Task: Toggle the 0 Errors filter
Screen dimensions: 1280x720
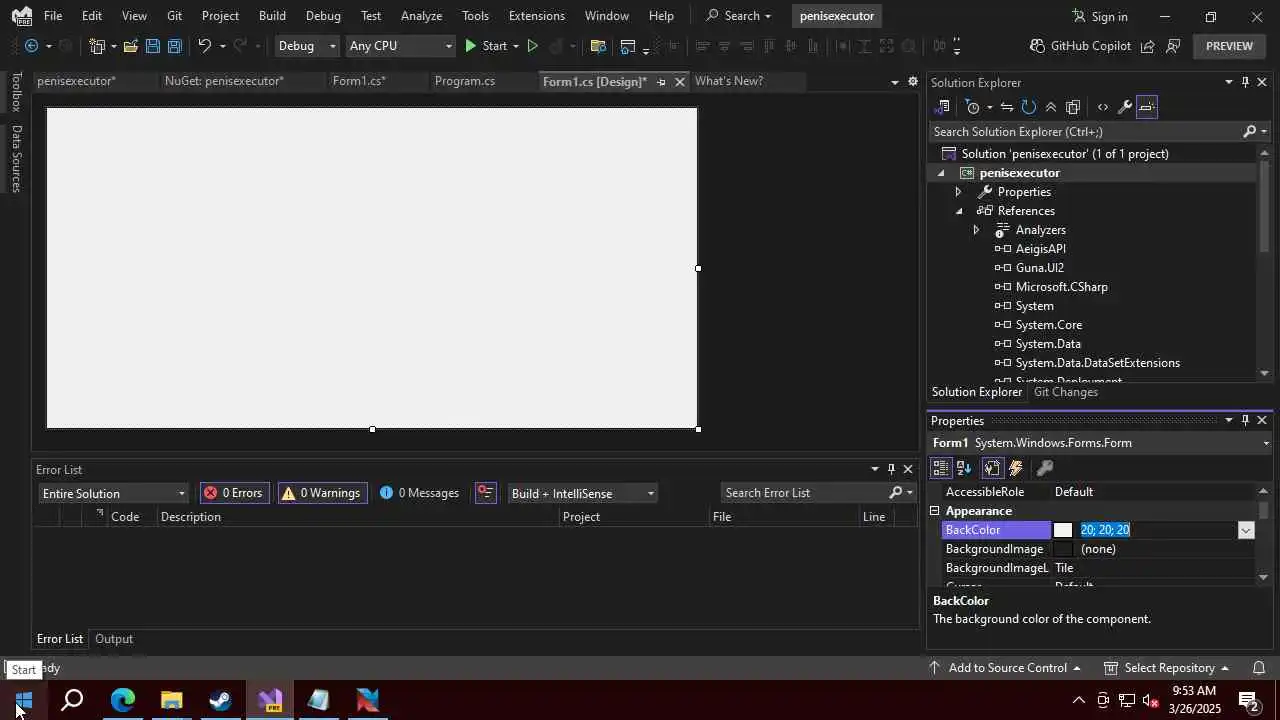Action: (x=233, y=493)
